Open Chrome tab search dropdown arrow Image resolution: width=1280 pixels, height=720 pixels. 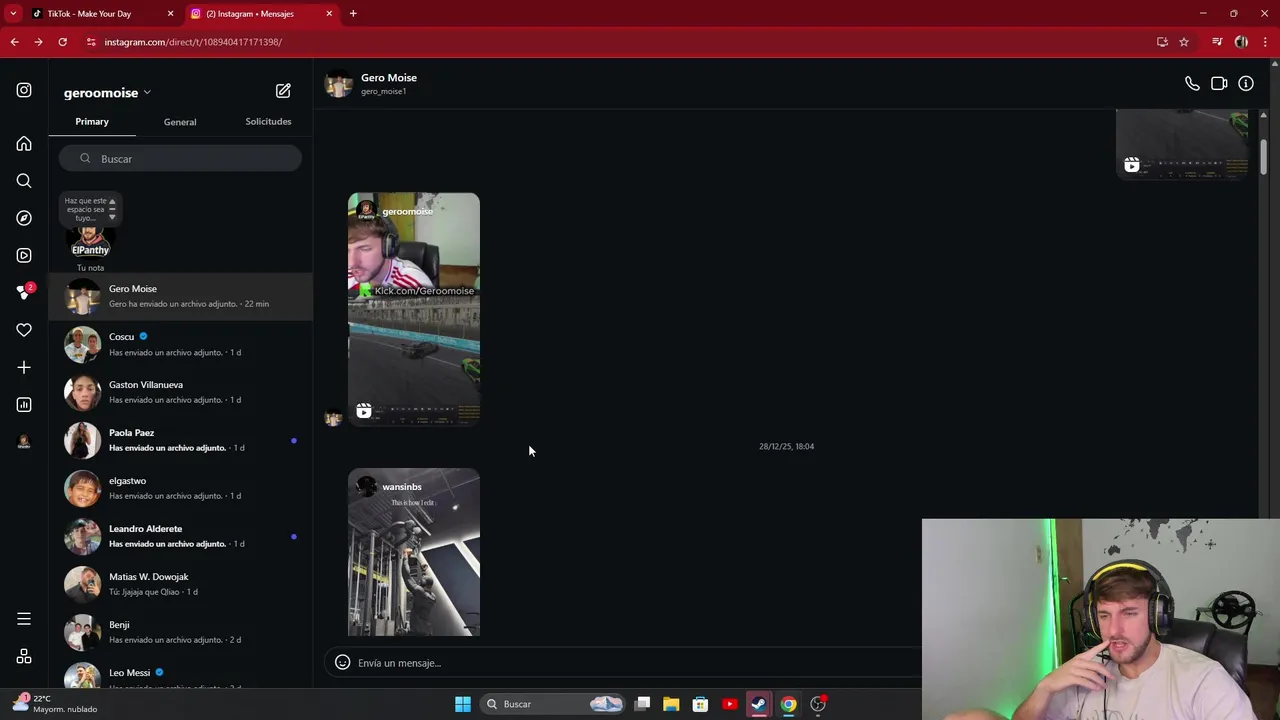pos(13,14)
